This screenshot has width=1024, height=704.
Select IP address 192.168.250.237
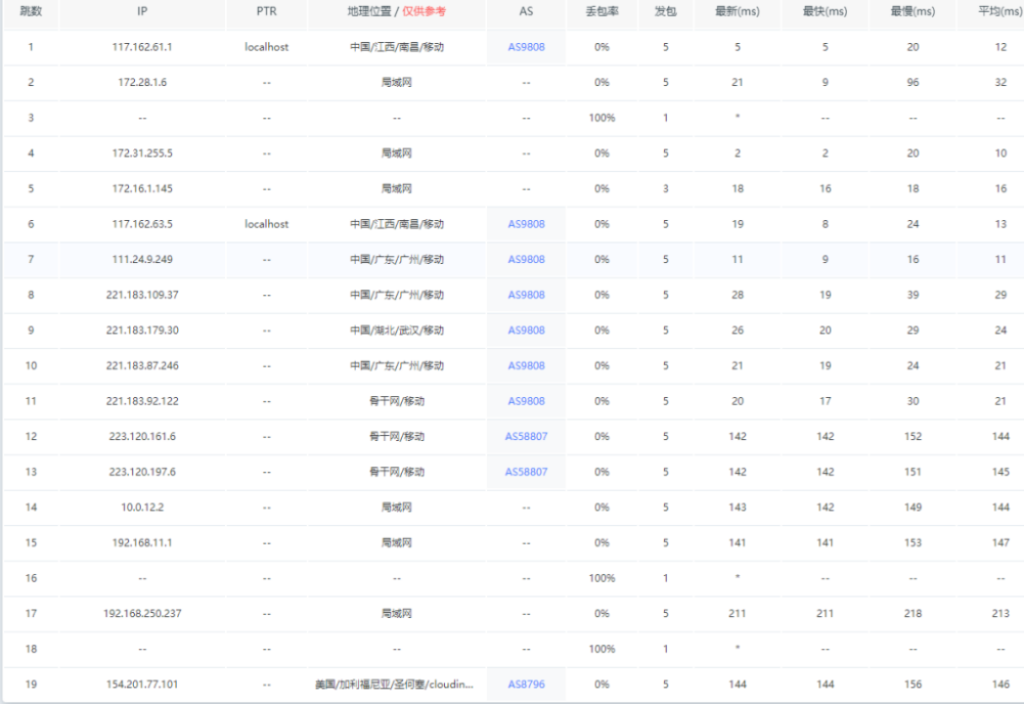click(x=142, y=613)
